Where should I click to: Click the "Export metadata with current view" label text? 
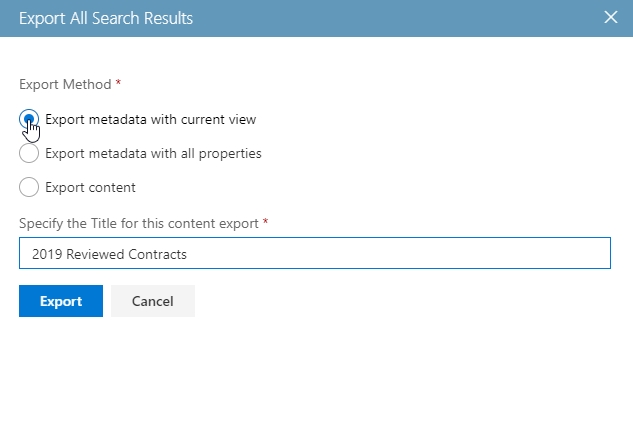(151, 120)
